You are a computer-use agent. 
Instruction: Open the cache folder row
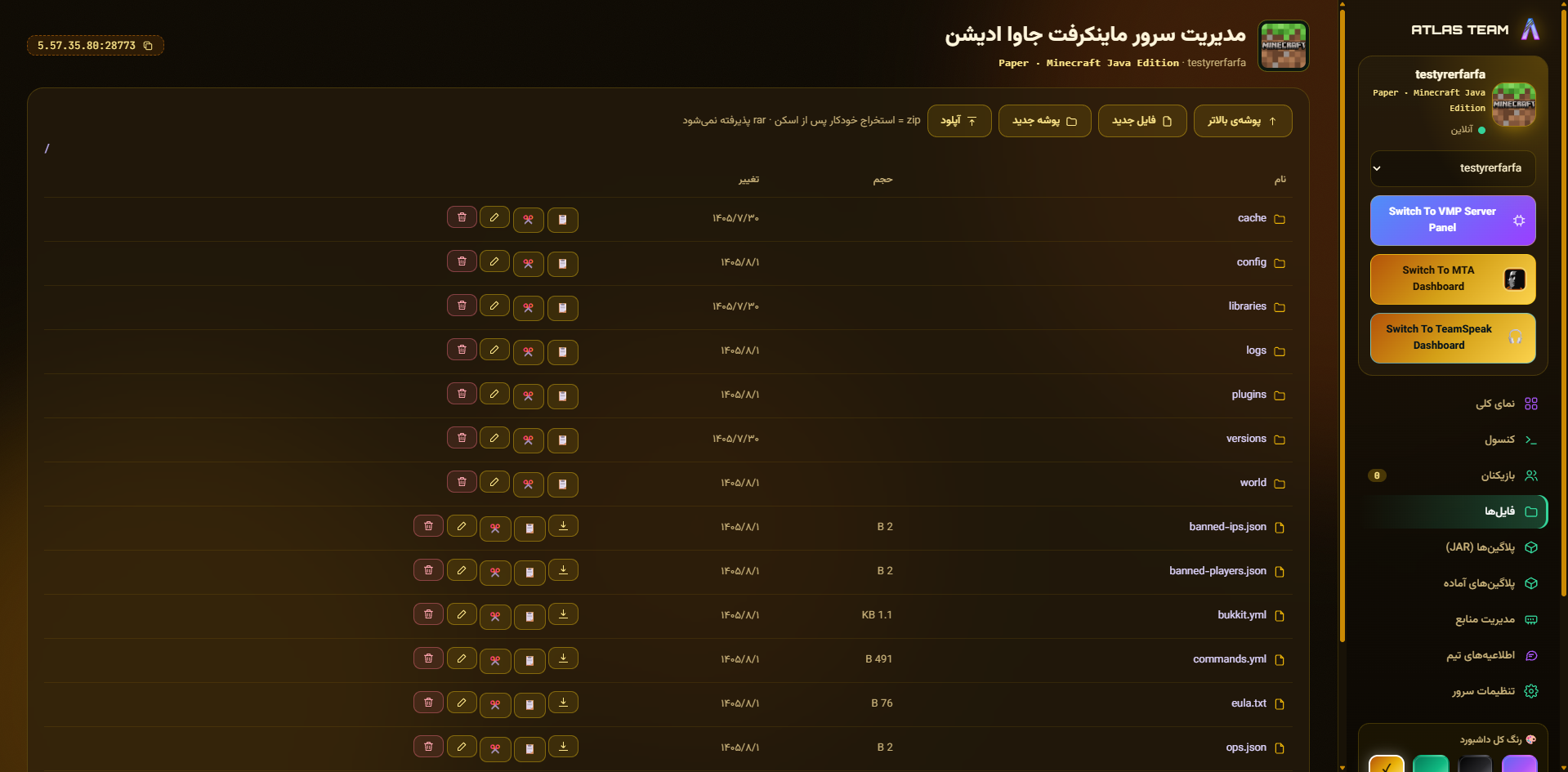tap(668, 219)
